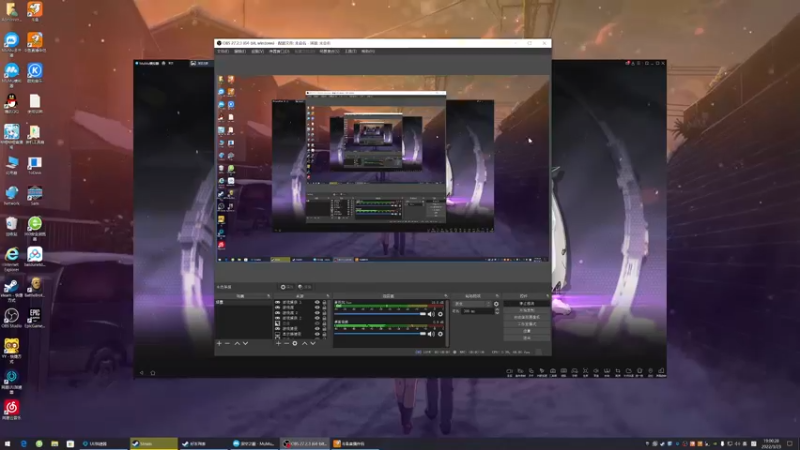Toggle eye visibility of the first source
This screenshot has height=450, width=800.
click(x=317, y=303)
